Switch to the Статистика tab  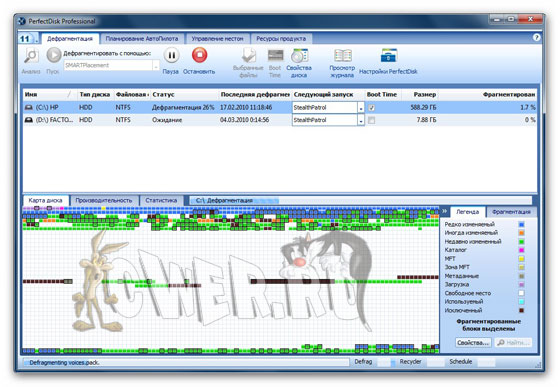coord(161,201)
